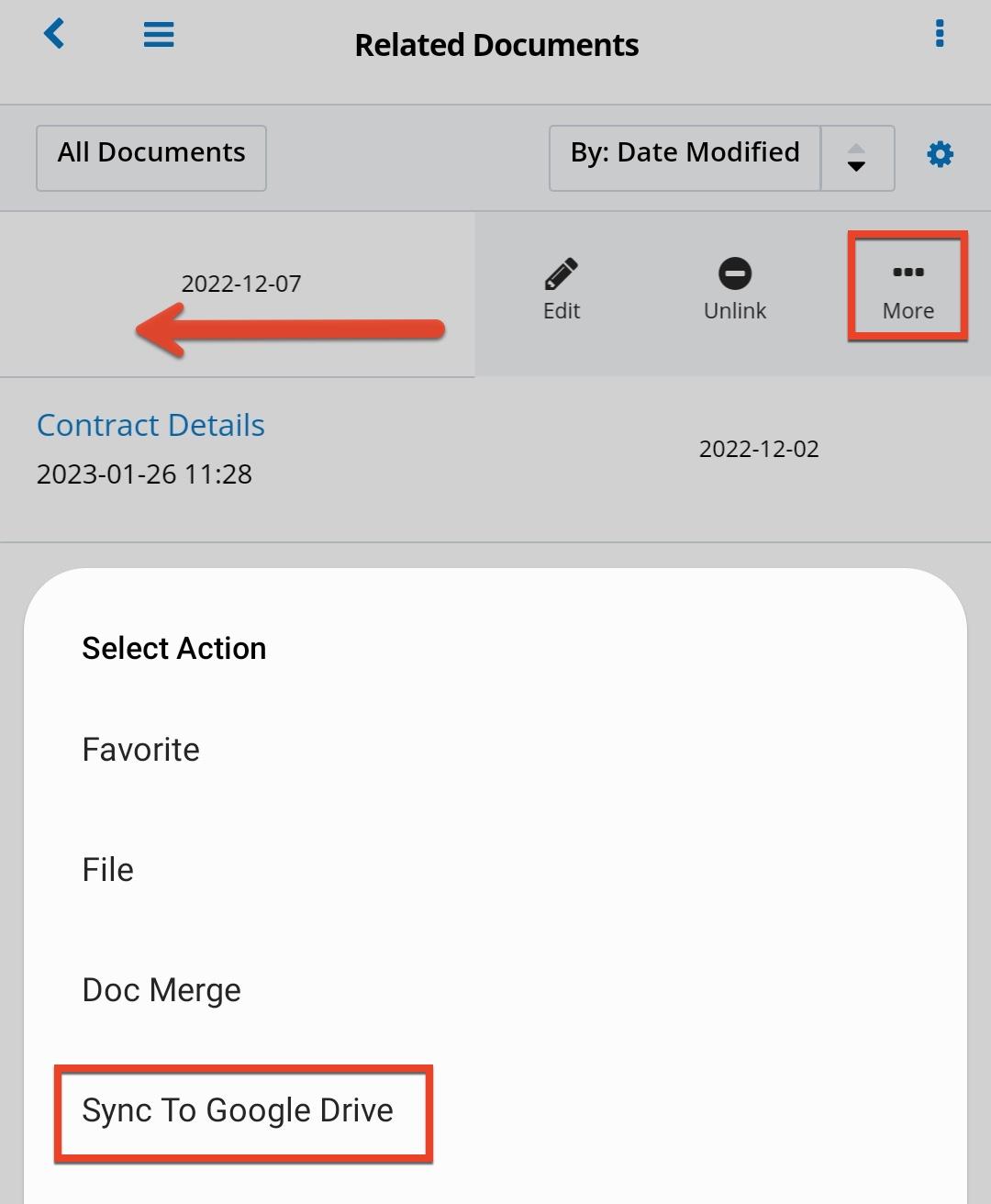
Task: Pick Doc Merge from the action list
Action: pos(161,990)
